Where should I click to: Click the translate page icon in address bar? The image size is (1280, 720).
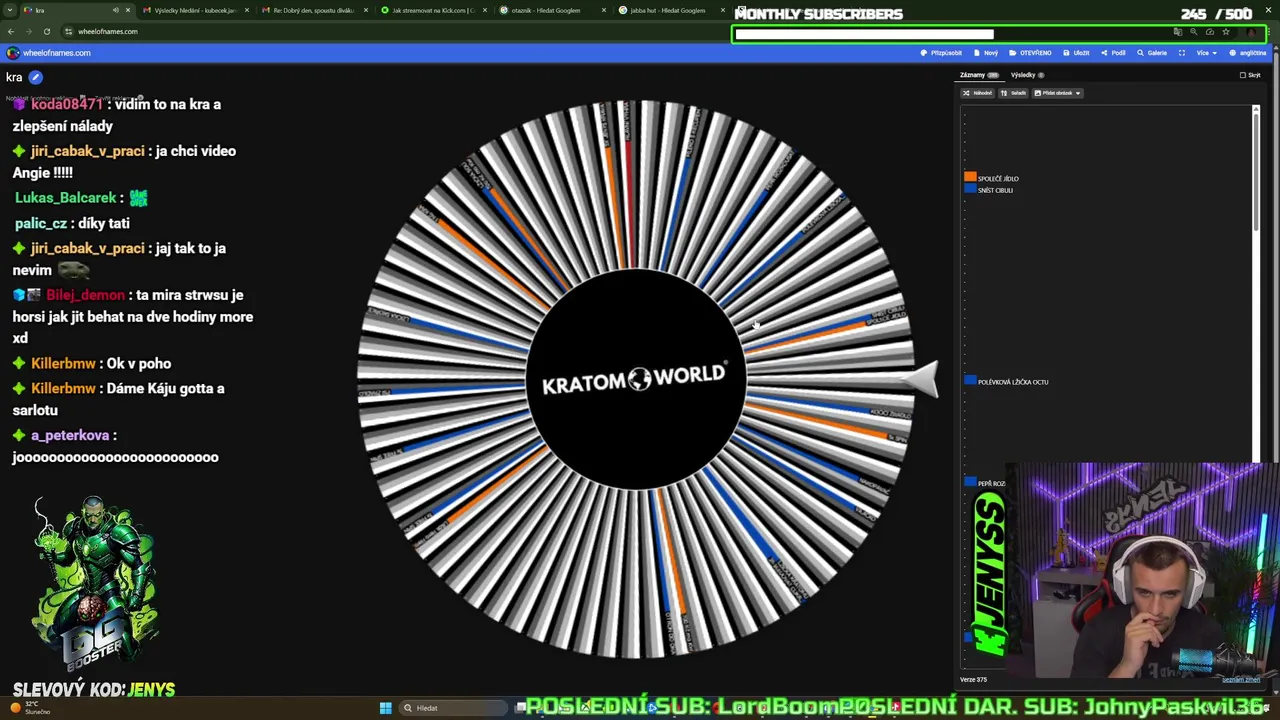tap(1177, 32)
